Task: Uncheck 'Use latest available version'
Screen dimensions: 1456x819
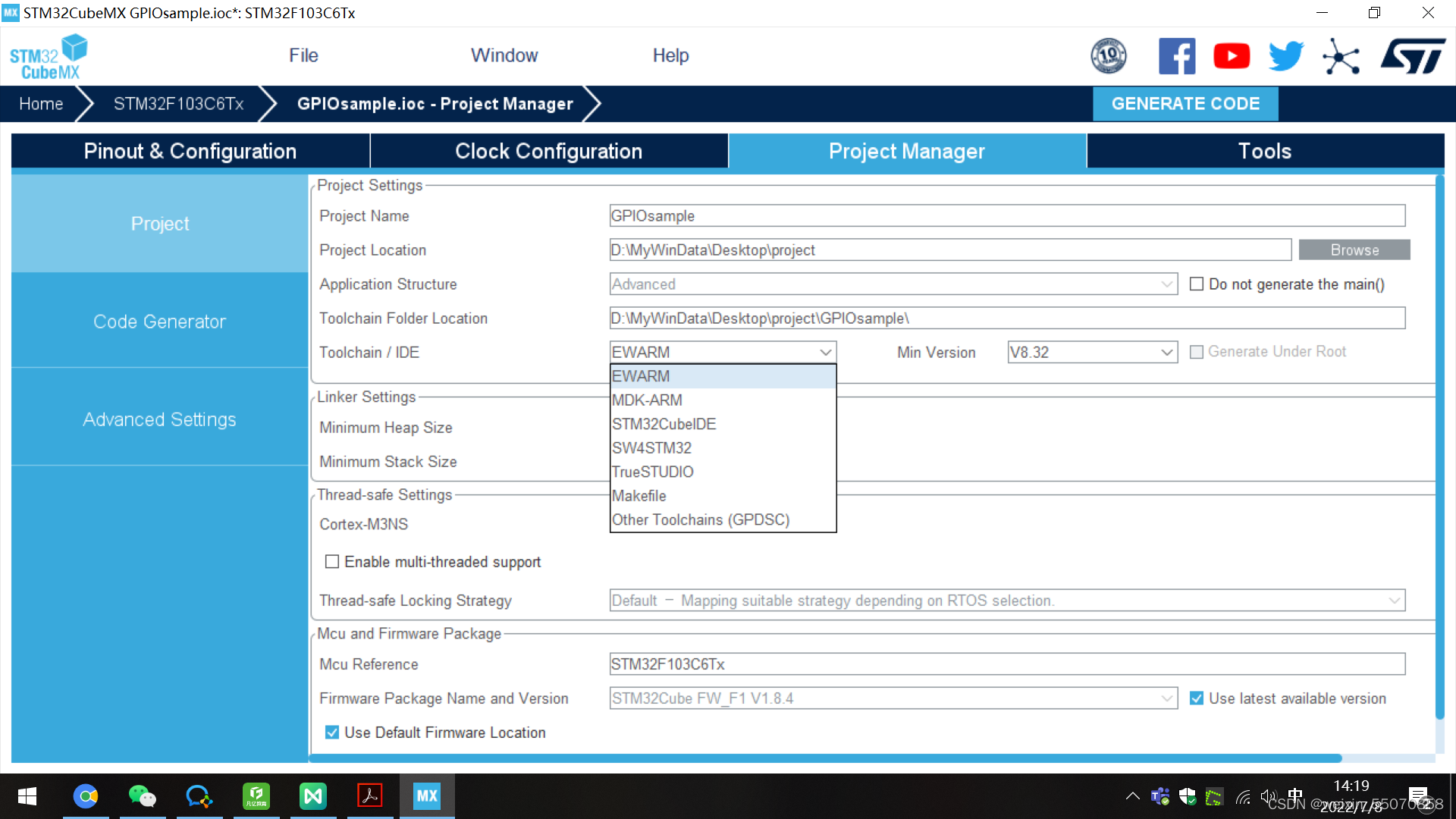Action: (1197, 698)
